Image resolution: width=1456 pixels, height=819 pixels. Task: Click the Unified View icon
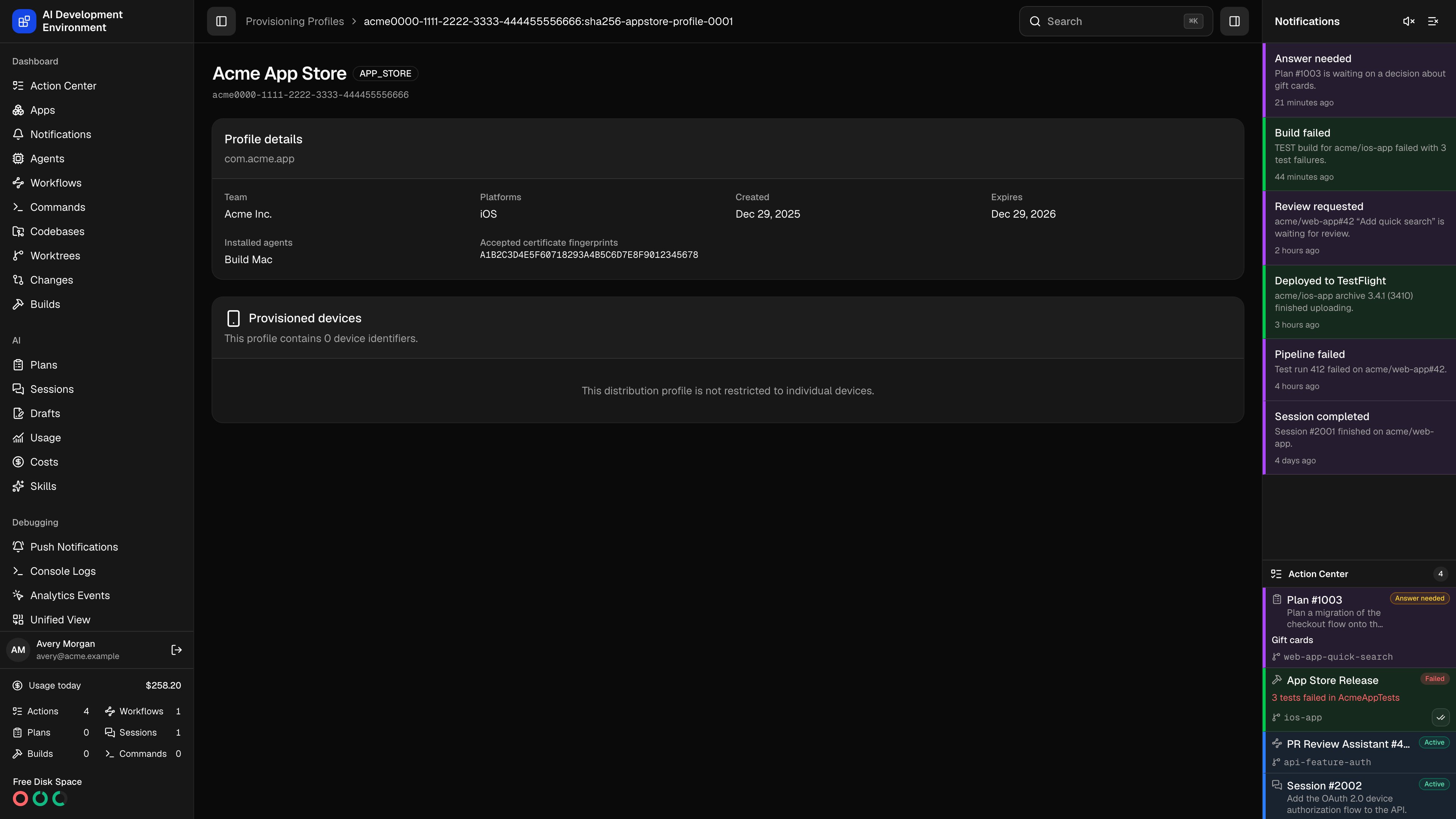(18, 620)
